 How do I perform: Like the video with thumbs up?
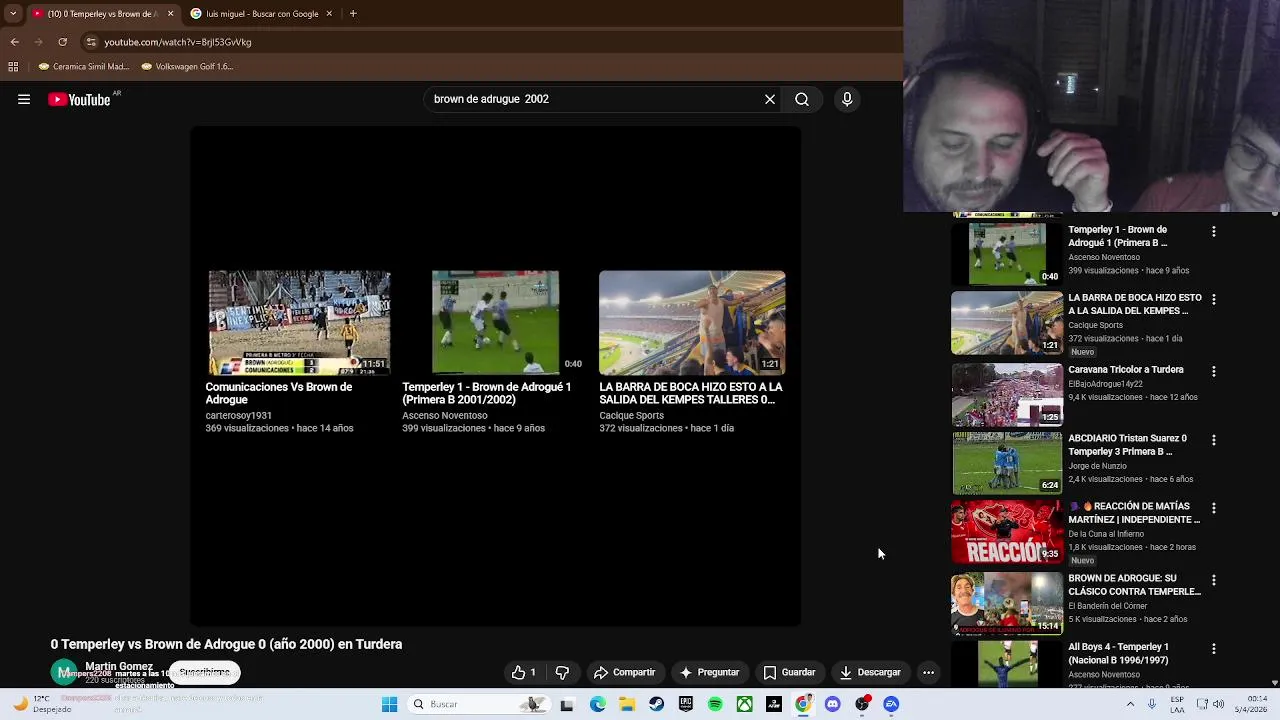coord(524,672)
